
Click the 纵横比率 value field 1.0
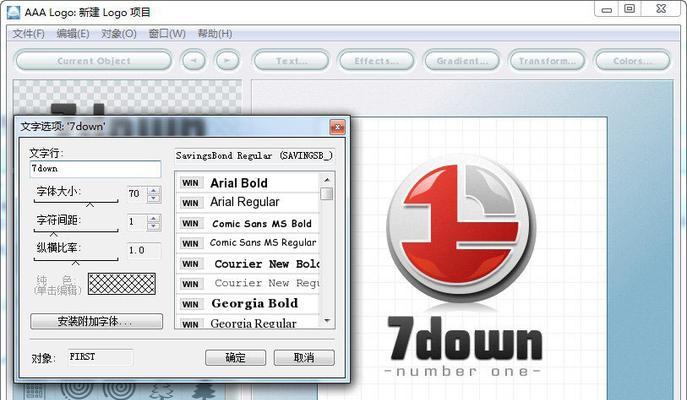click(x=144, y=250)
